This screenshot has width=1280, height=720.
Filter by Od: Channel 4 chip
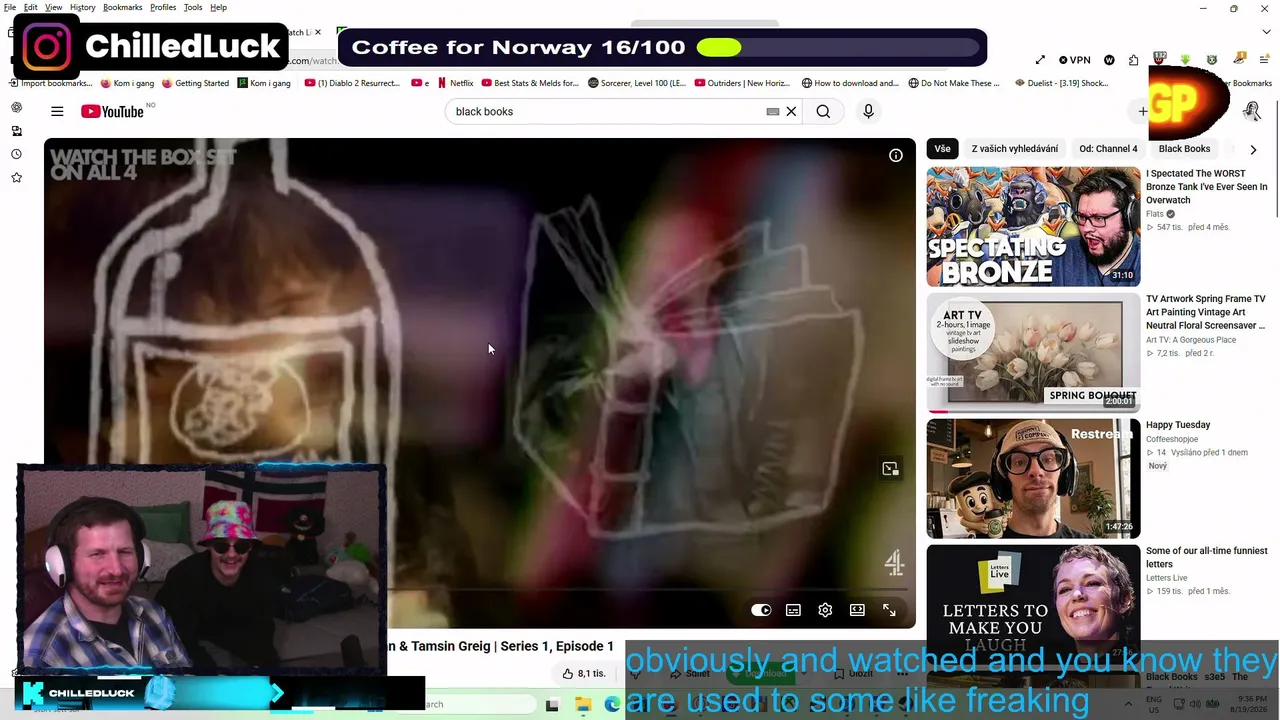point(1108,149)
